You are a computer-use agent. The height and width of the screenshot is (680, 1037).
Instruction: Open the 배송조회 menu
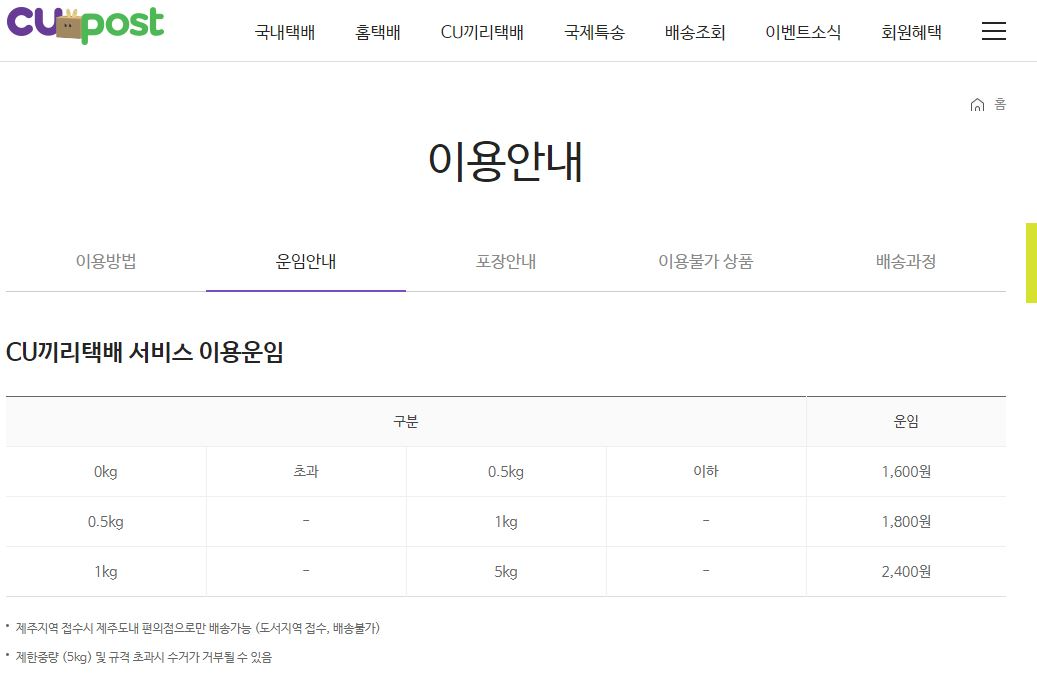pos(695,32)
